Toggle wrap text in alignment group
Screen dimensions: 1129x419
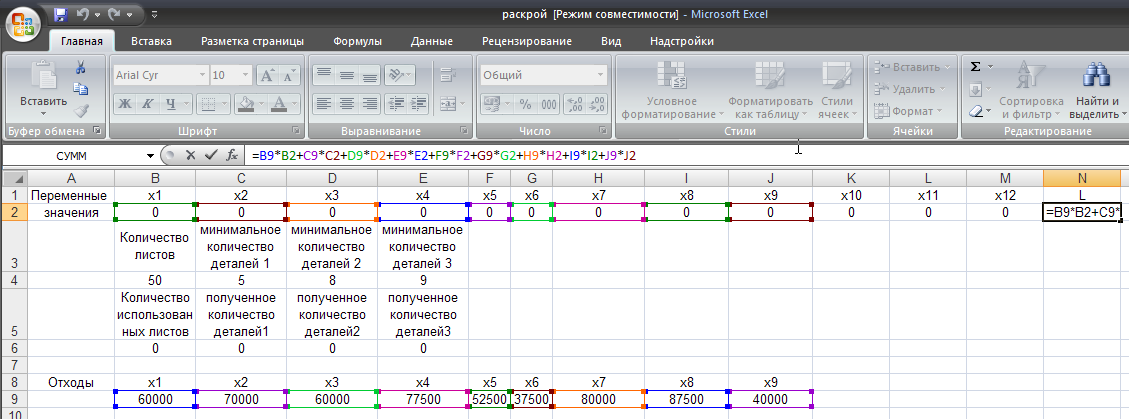449,75
